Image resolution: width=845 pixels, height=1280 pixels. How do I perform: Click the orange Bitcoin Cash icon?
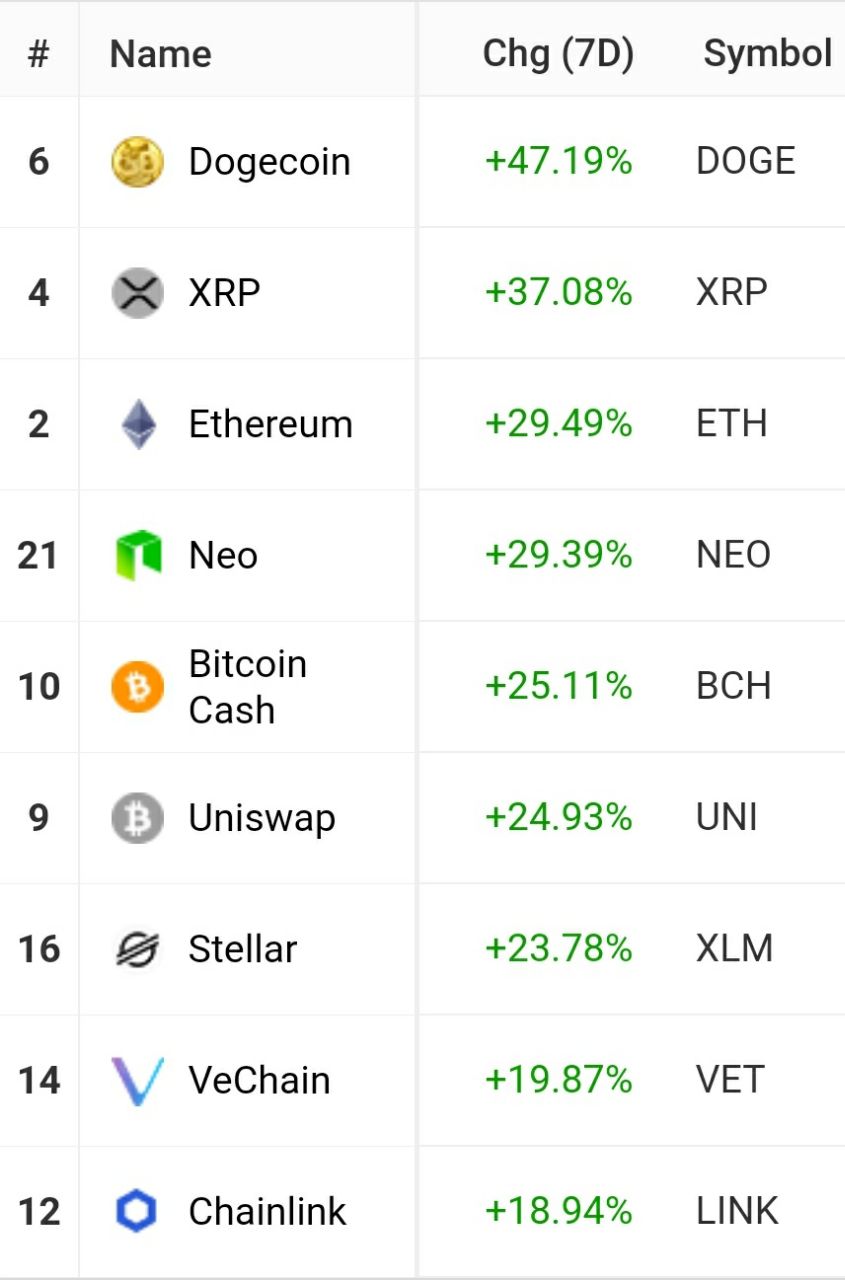137,687
